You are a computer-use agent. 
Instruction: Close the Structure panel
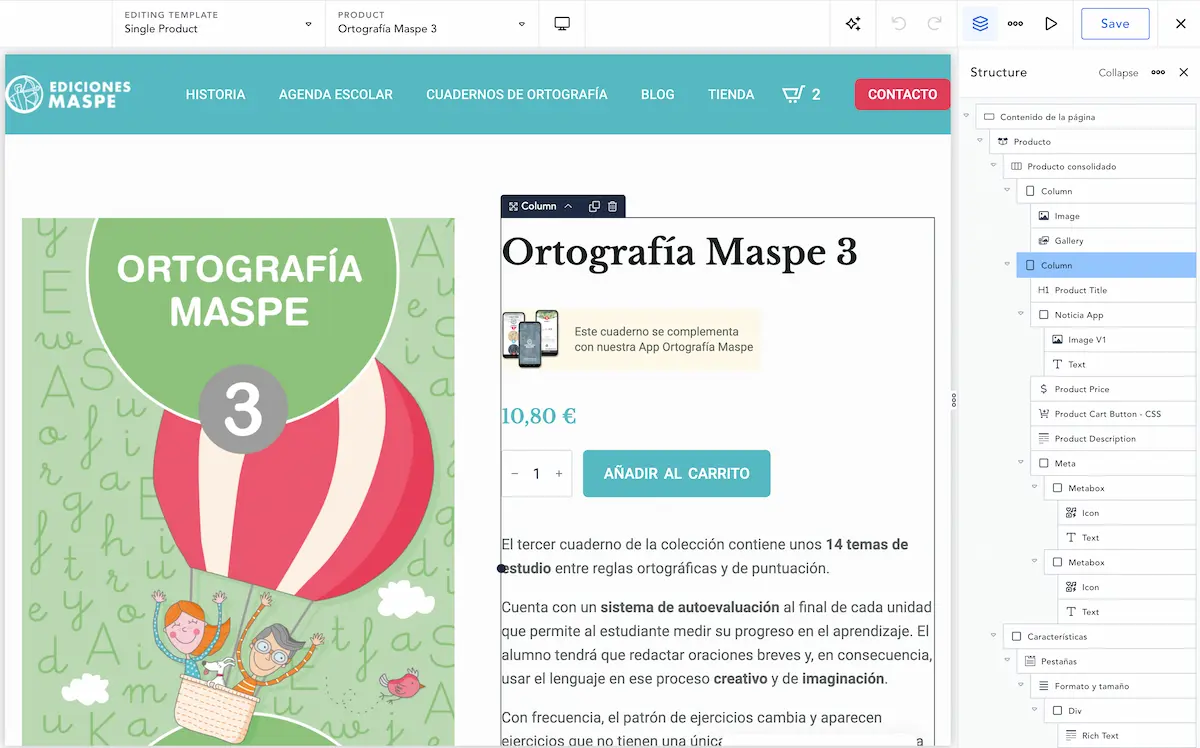(x=1184, y=72)
